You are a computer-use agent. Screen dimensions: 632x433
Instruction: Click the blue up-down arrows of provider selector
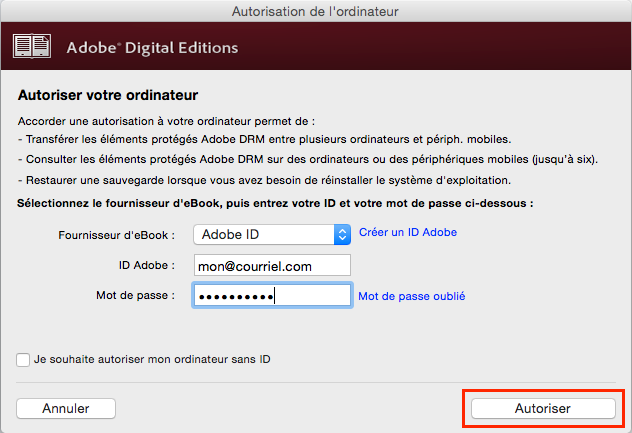coord(342,235)
